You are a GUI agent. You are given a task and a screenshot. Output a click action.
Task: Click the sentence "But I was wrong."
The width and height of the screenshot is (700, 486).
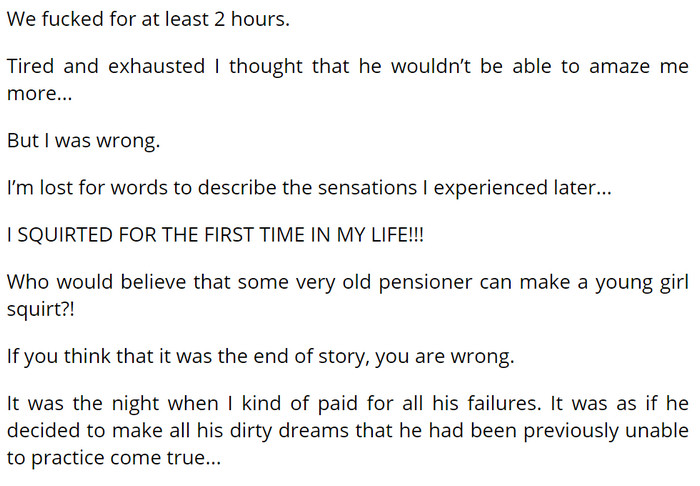pyautogui.click(x=83, y=141)
